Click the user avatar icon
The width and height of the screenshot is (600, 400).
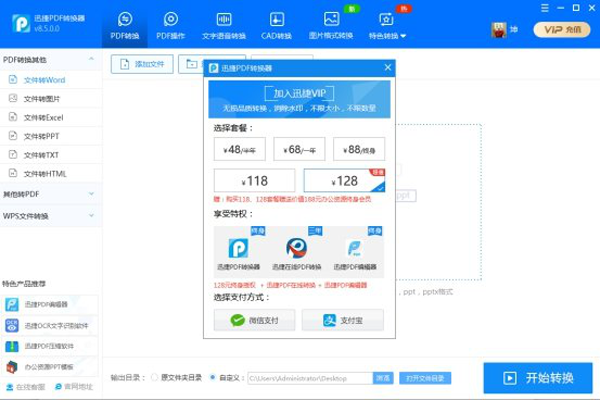tap(497, 29)
